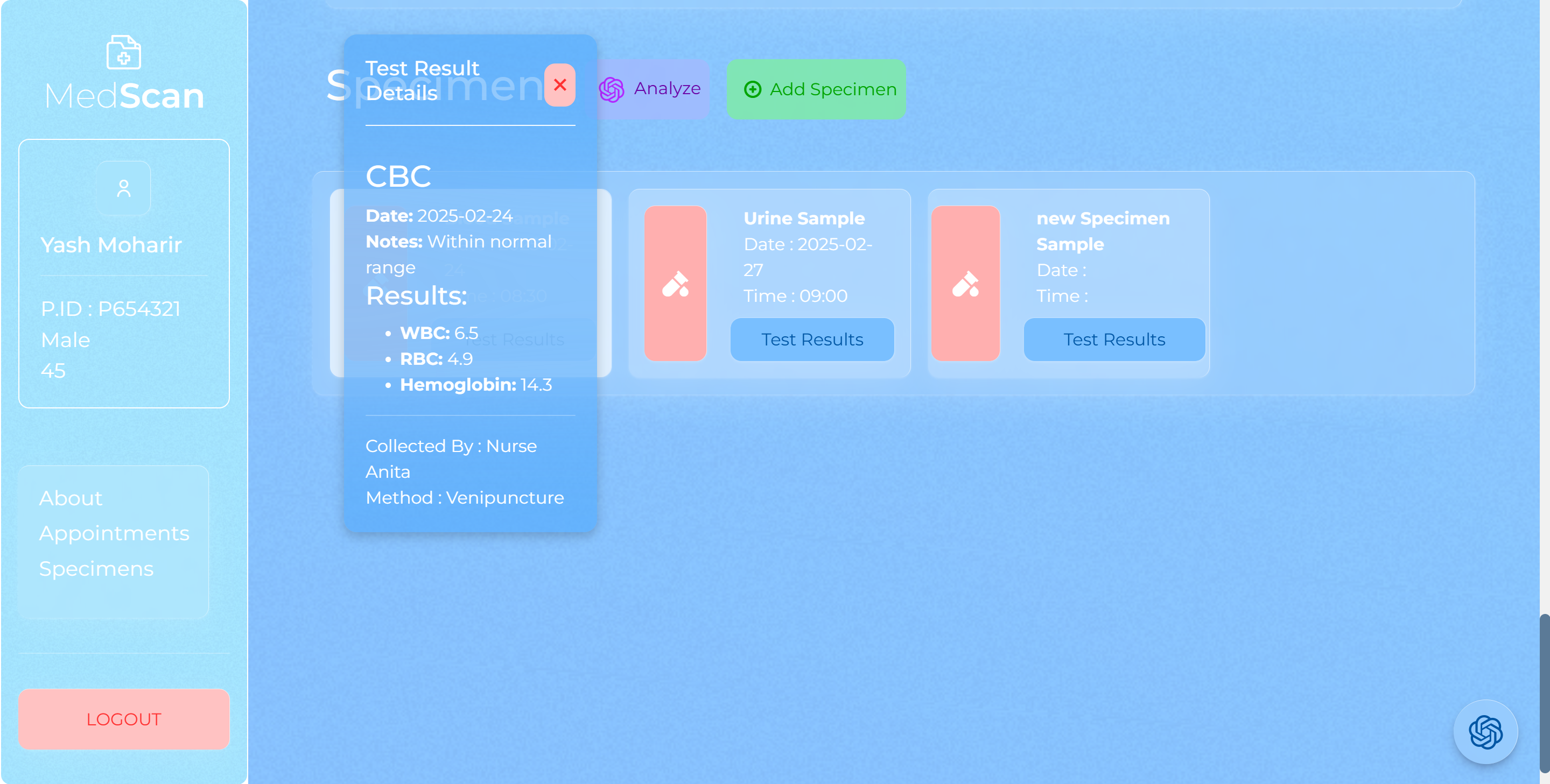The image size is (1550, 784).
Task: View Test Results for new Specimen Sample
Action: coord(1114,340)
